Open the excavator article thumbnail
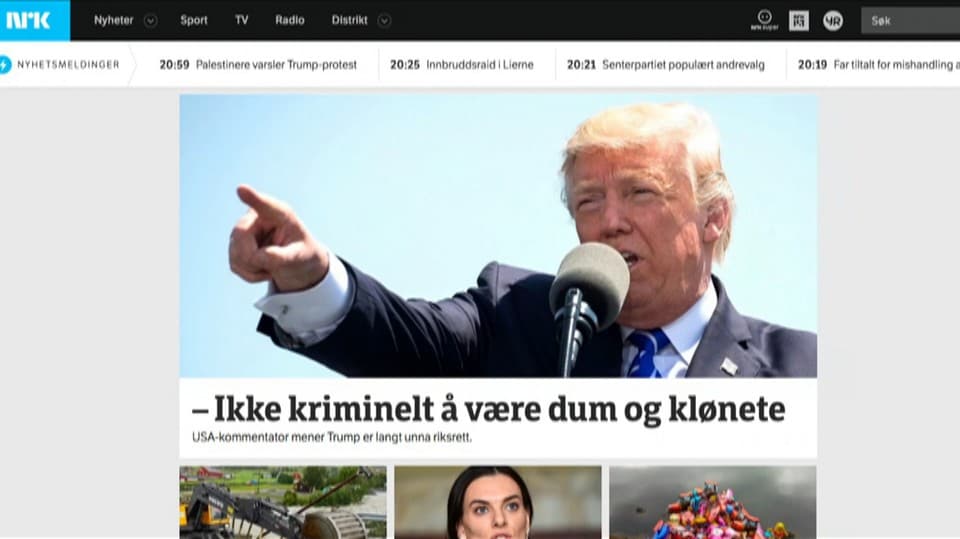This screenshot has width=960, height=539. pos(283,502)
